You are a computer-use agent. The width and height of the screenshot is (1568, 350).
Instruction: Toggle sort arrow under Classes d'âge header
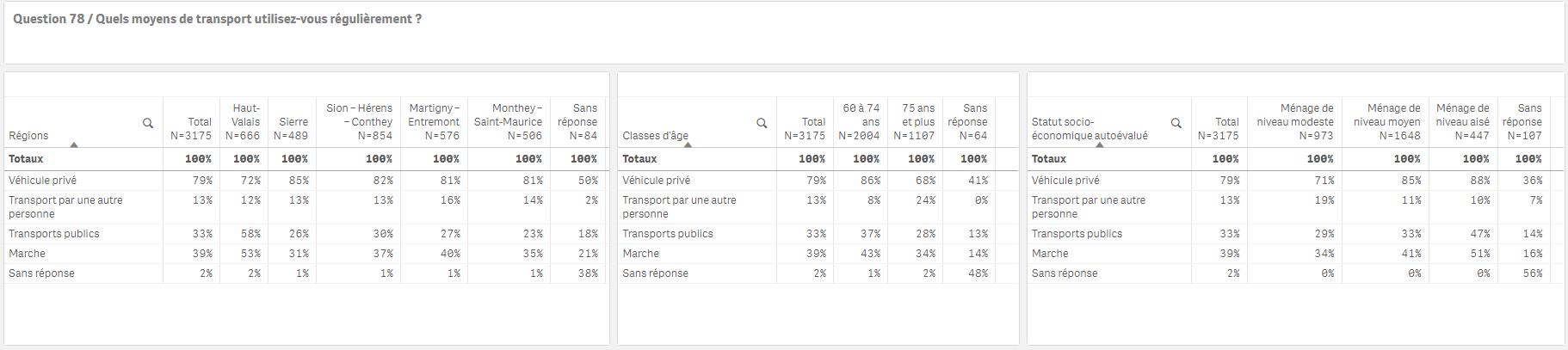point(688,144)
